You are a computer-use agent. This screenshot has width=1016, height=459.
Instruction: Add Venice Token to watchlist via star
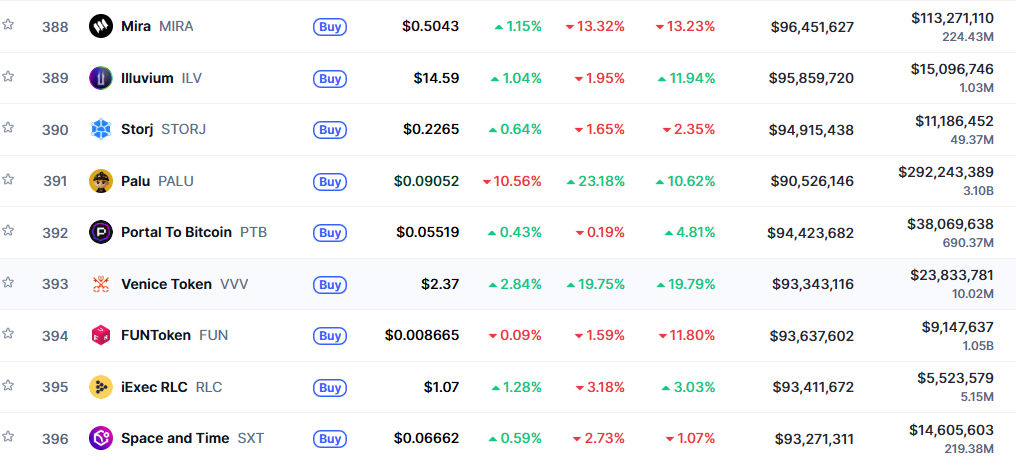click(x=8, y=282)
